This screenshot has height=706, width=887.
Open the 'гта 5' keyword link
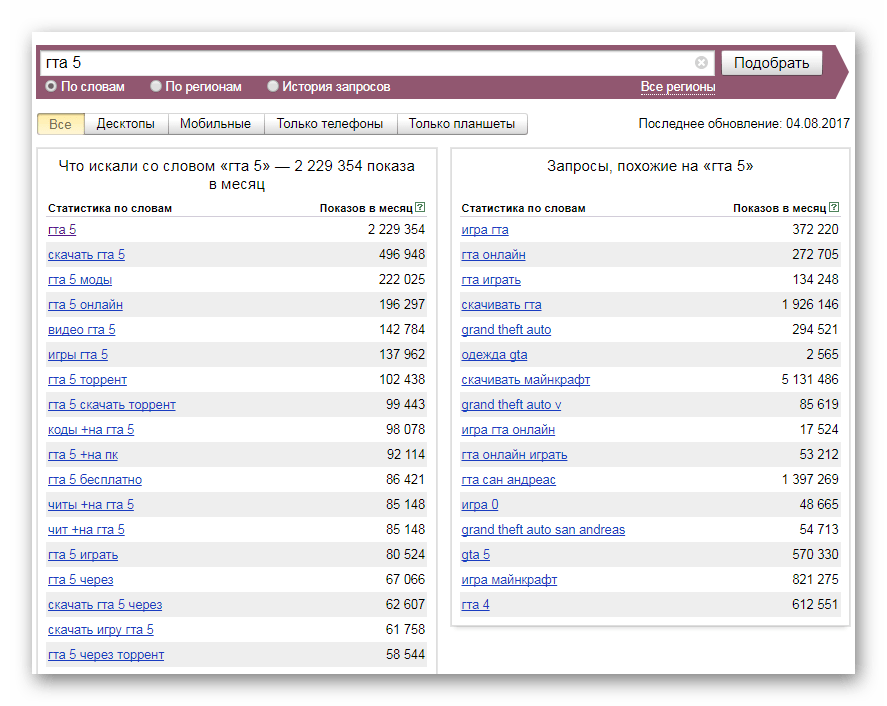(x=62, y=230)
